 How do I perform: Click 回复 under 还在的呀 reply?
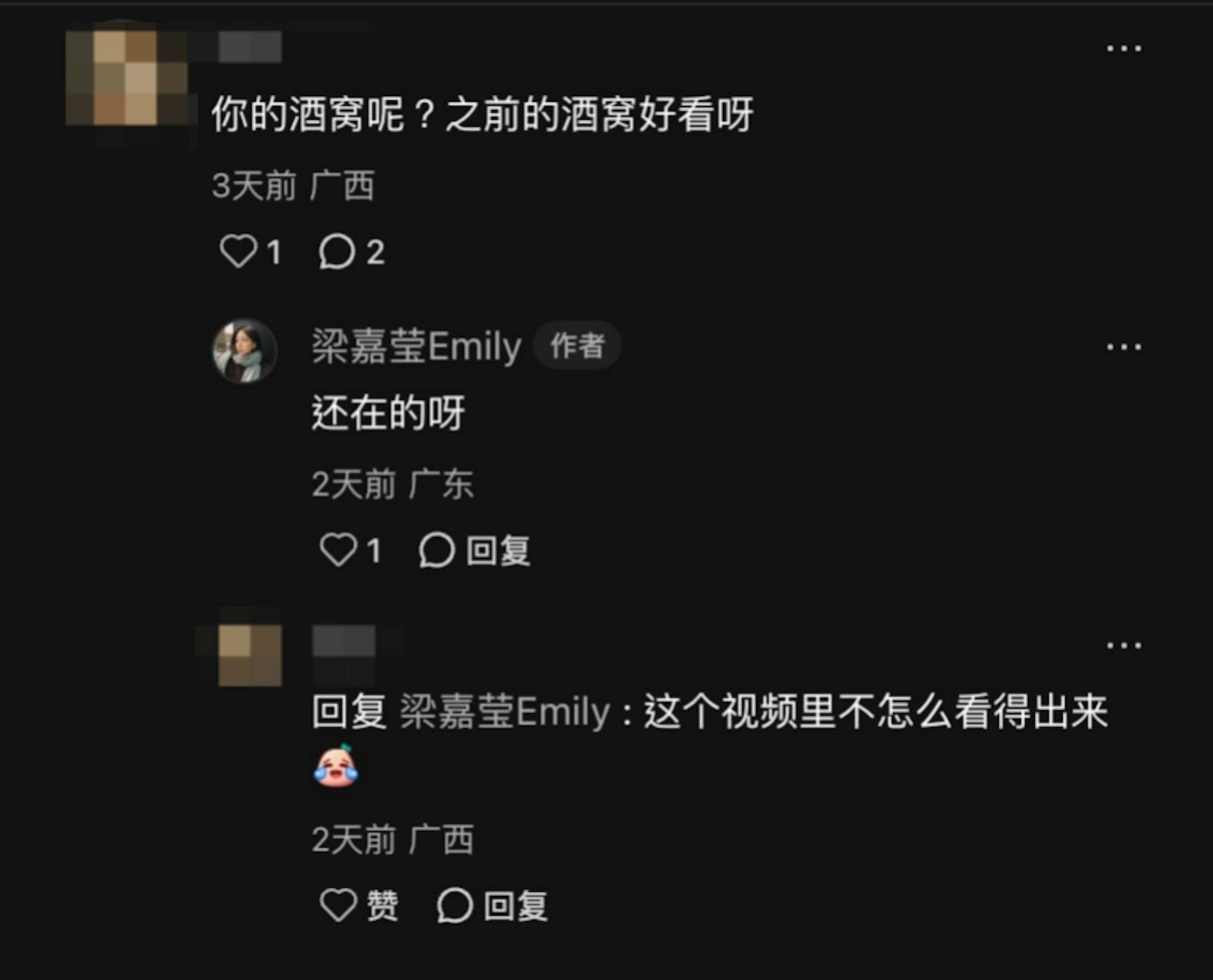coord(498,550)
